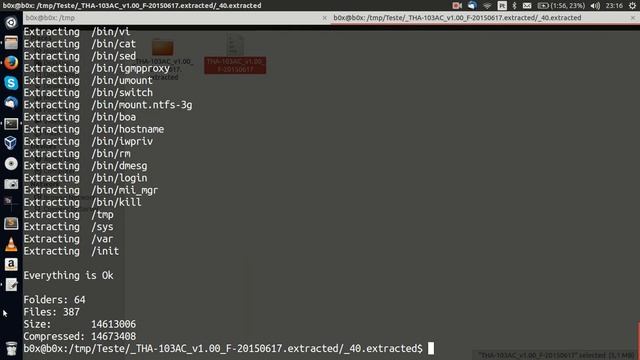Focus the Terminal dock icon

pyautogui.click(x=11, y=123)
